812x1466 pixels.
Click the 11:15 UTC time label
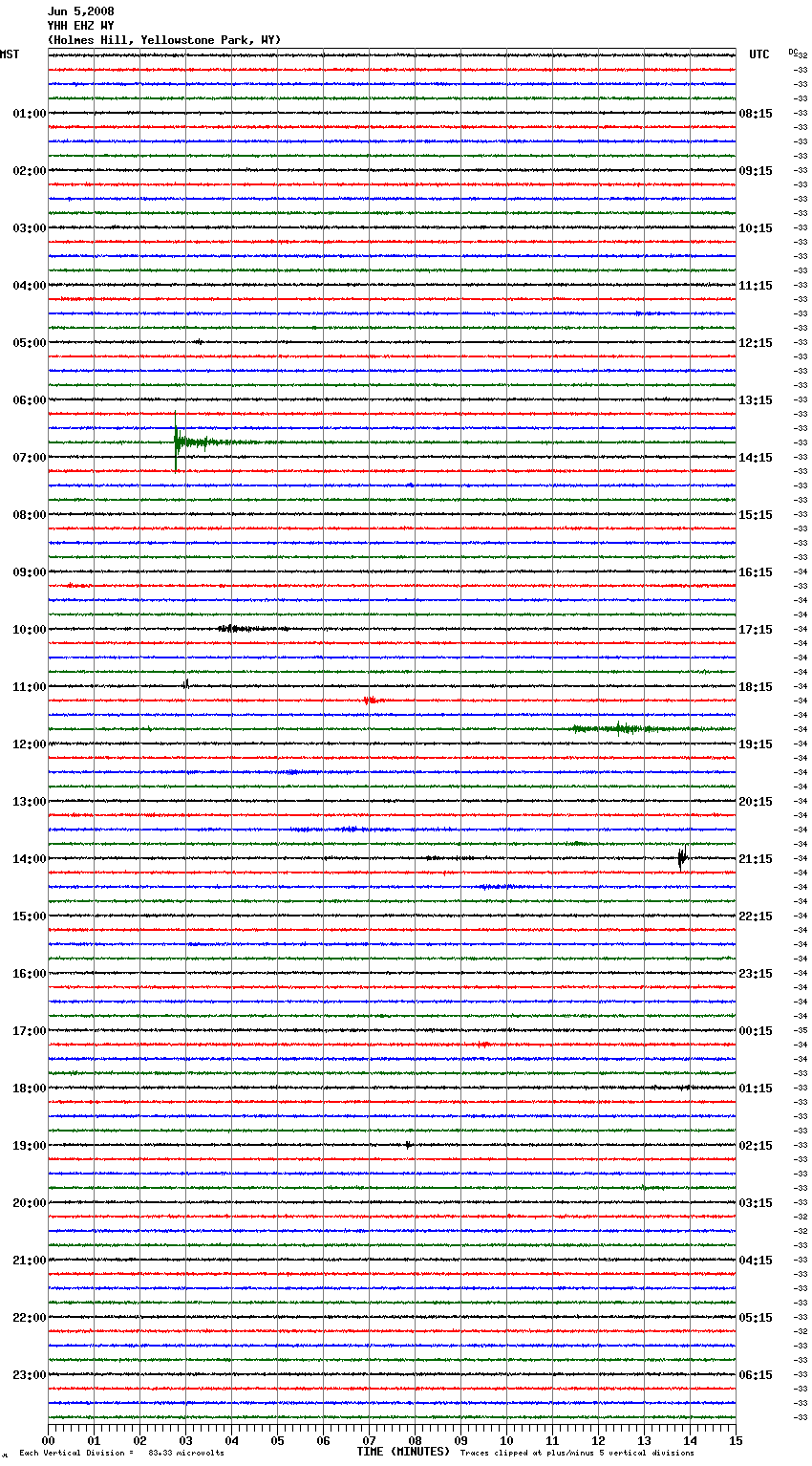[756, 286]
